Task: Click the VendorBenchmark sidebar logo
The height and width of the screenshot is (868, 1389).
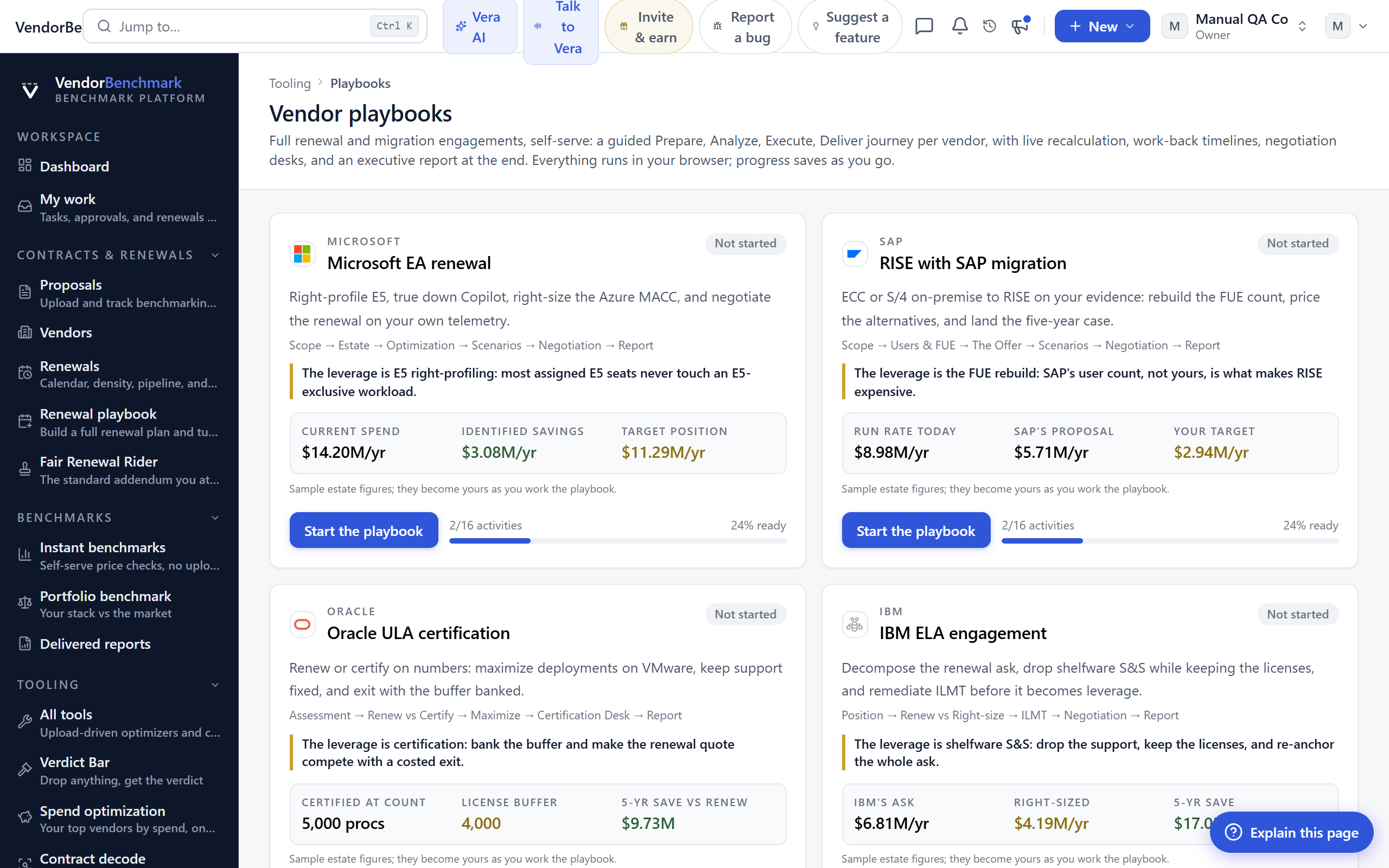Action: [x=30, y=90]
